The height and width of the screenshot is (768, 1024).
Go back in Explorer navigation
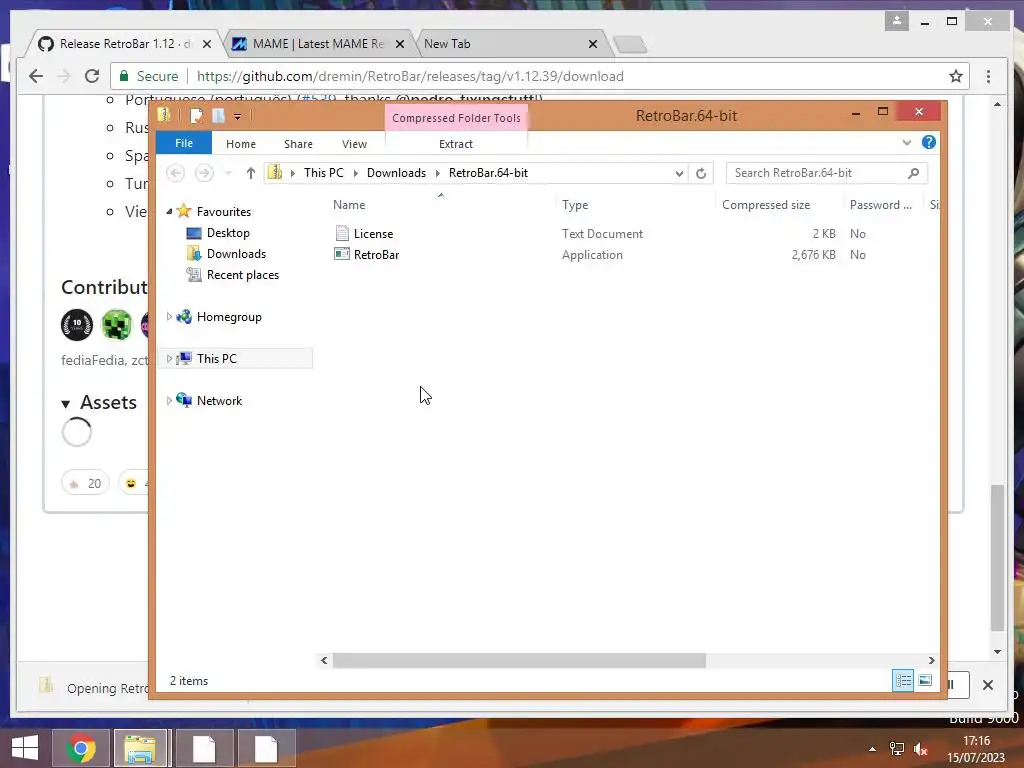coord(175,173)
